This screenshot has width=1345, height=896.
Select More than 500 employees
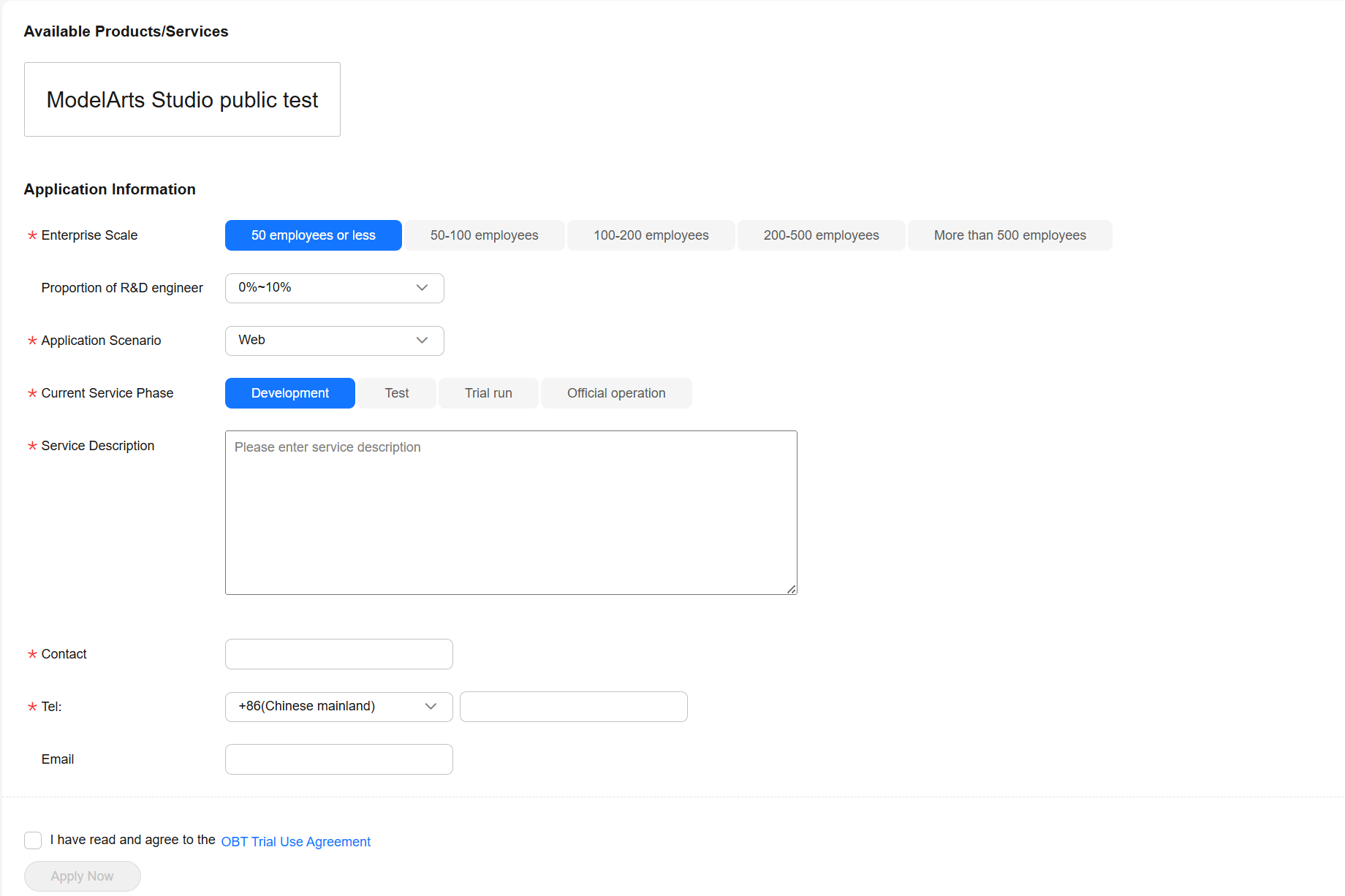pos(1009,235)
